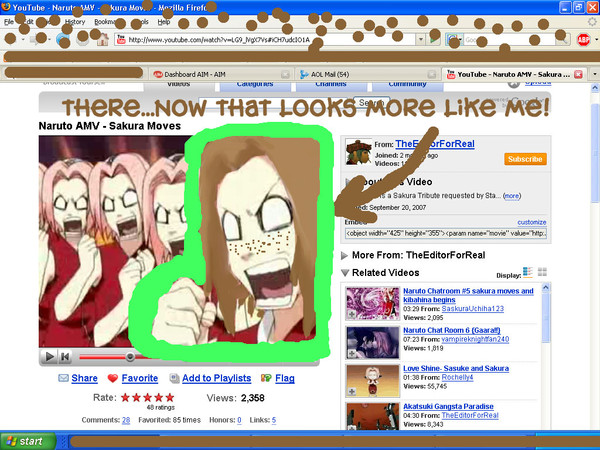This screenshot has width=600, height=450.
Task: Open the list all tabs dropdown
Action: click(595, 74)
